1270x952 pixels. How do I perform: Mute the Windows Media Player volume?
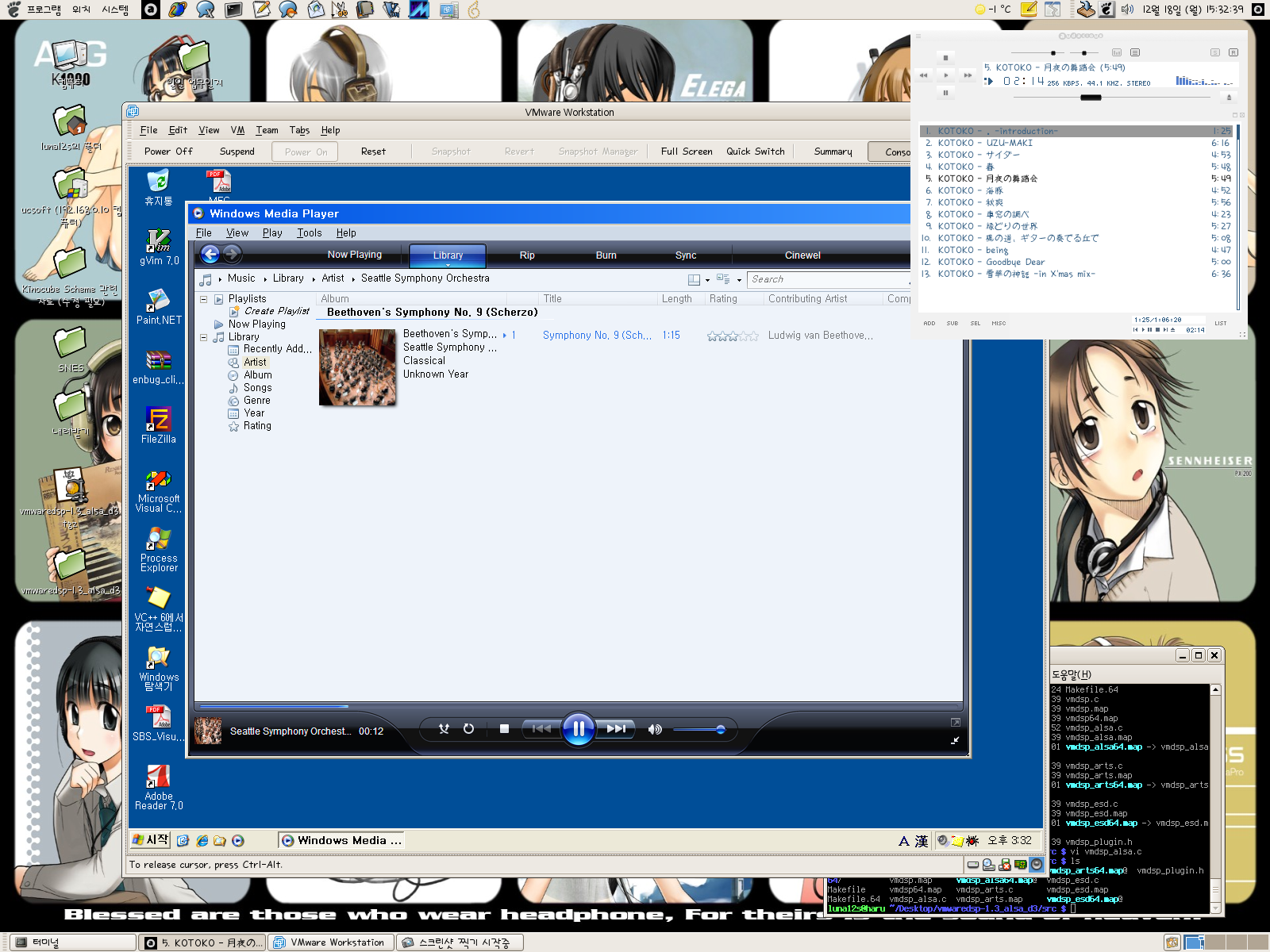coord(655,729)
